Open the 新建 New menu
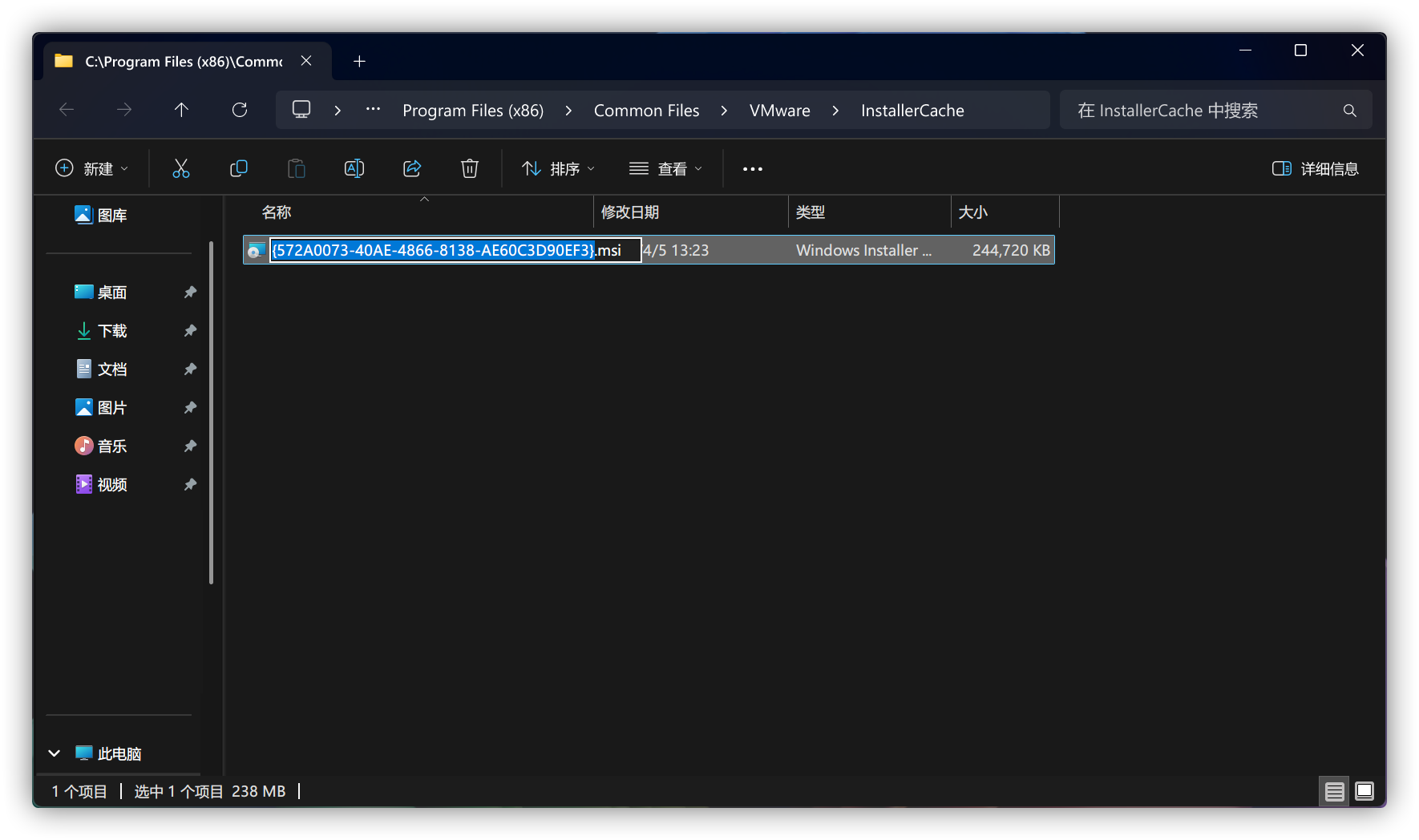This screenshot has height=840, width=1419. click(x=91, y=168)
